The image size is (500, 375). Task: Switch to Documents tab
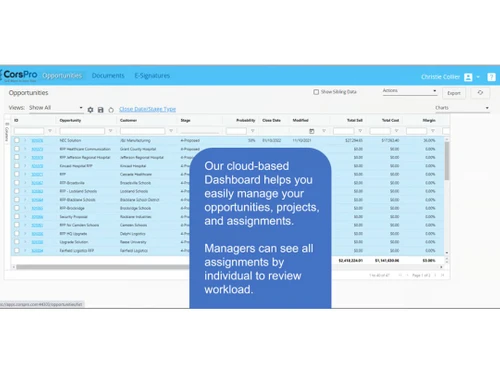coord(108,76)
